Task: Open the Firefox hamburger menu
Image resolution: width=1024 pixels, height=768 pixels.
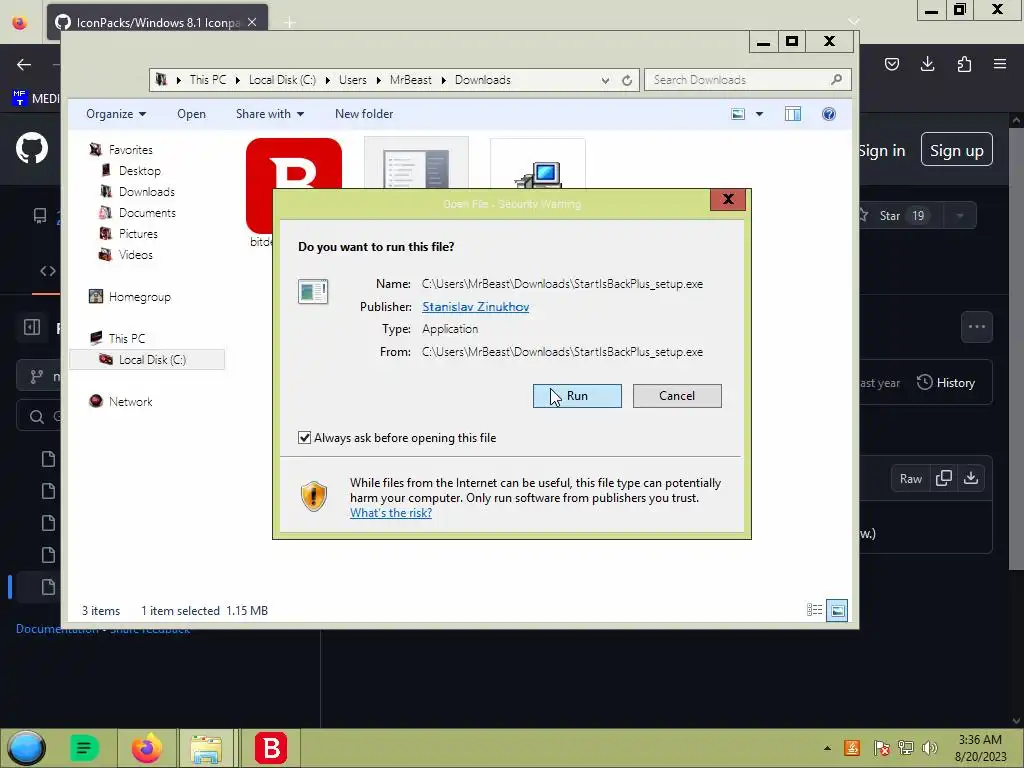Action: [x=1000, y=64]
